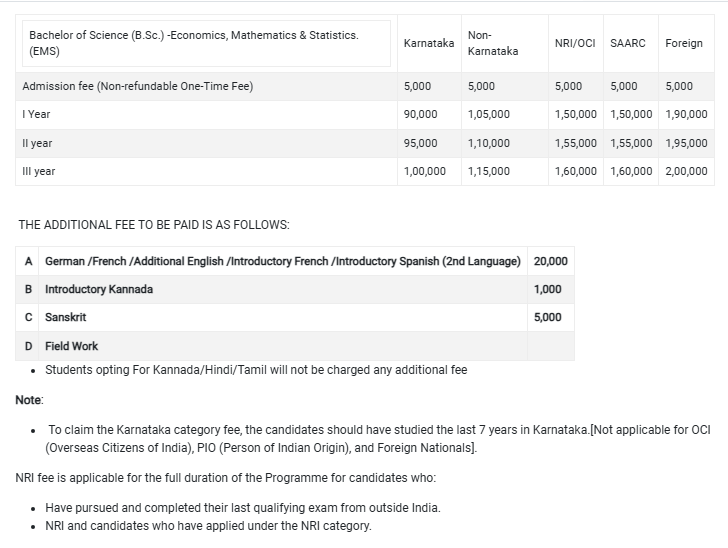
Task: Click the 1,10,000 Non-Karnataka second-year fee
Action: pos(488,143)
